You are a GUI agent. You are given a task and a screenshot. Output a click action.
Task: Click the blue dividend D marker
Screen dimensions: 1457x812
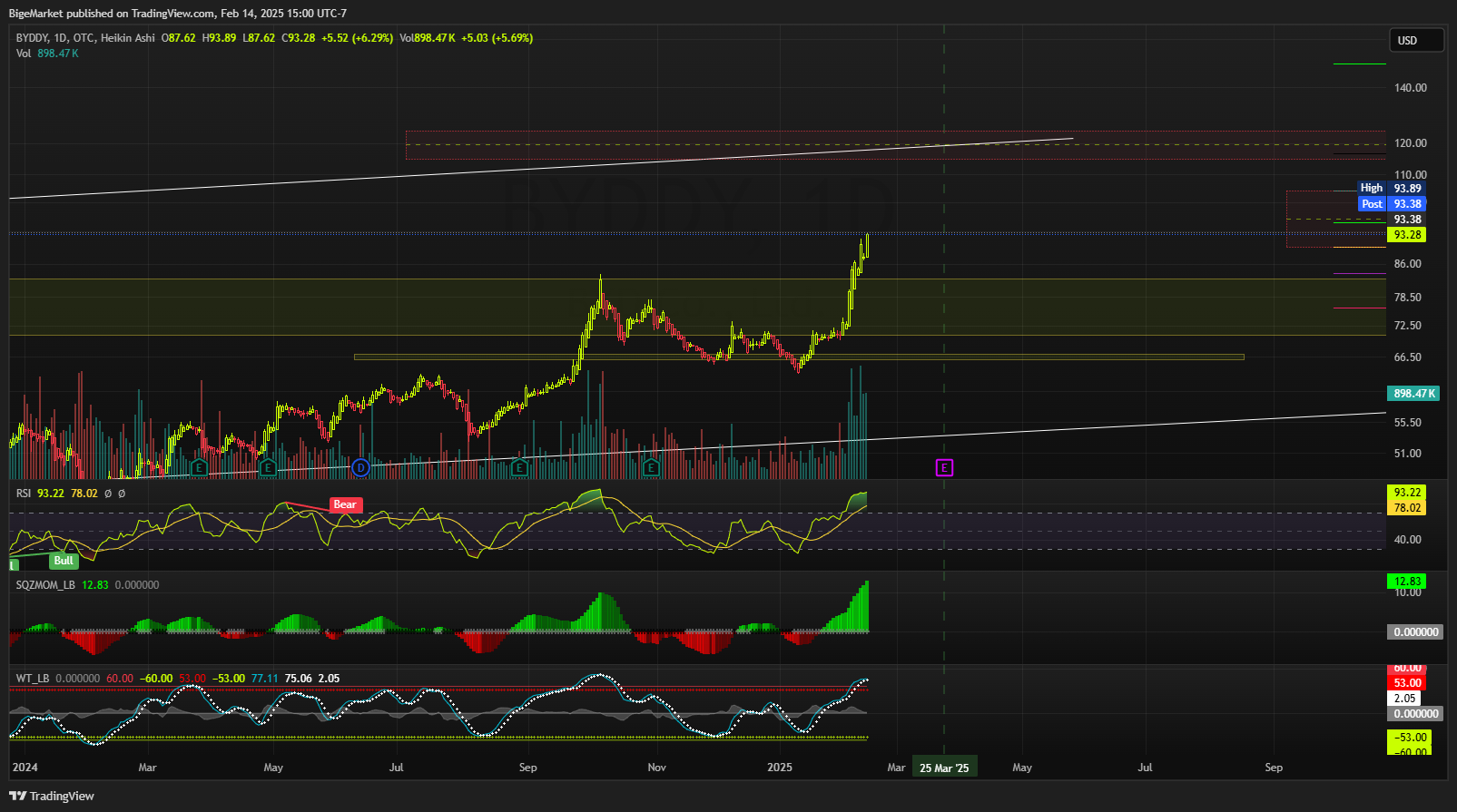coord(360,467)
